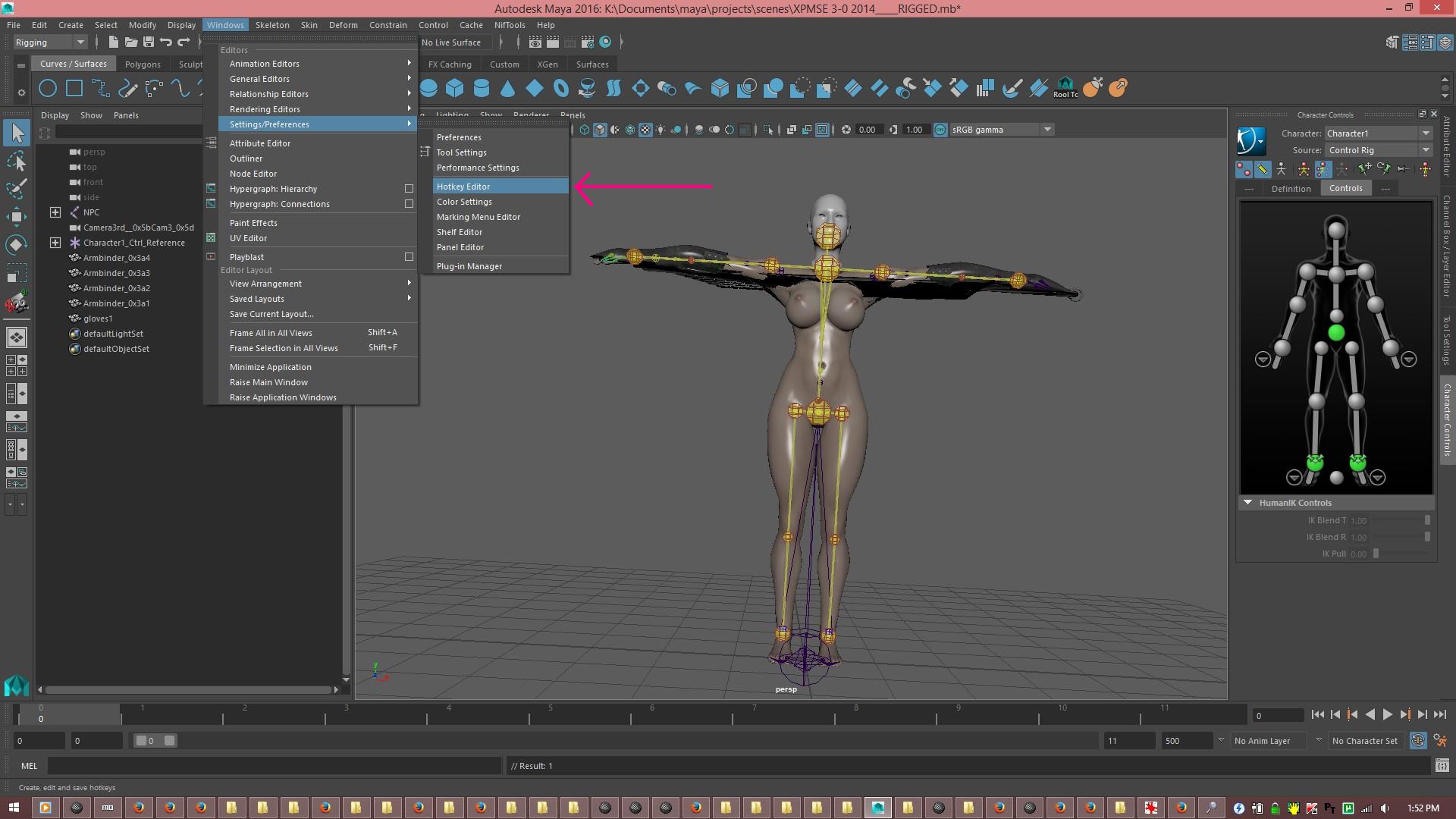Image resolution: width=1456 pixels, height=819 pixels.
Task: Select the NURBS circle shelf icon
Action: (48, 88)
